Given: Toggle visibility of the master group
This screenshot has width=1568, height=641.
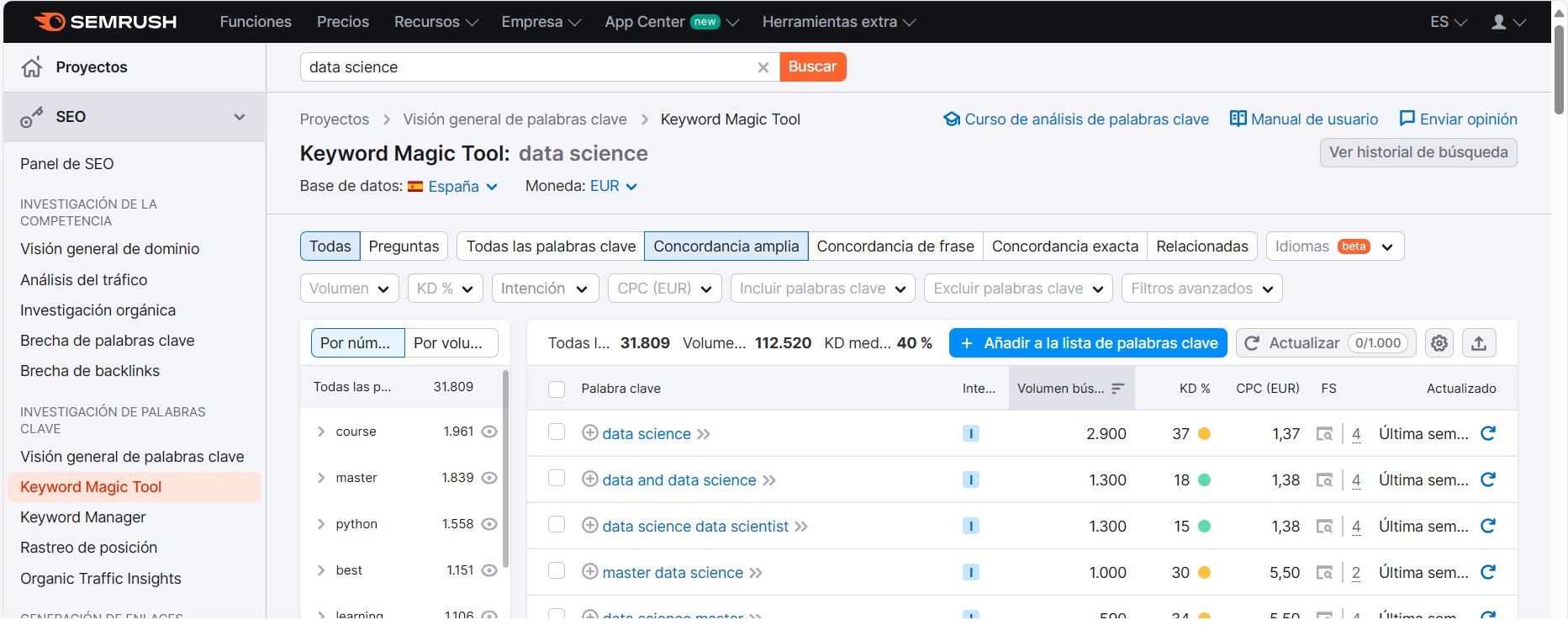Looking at the screenshot, I should coord(489,478).
